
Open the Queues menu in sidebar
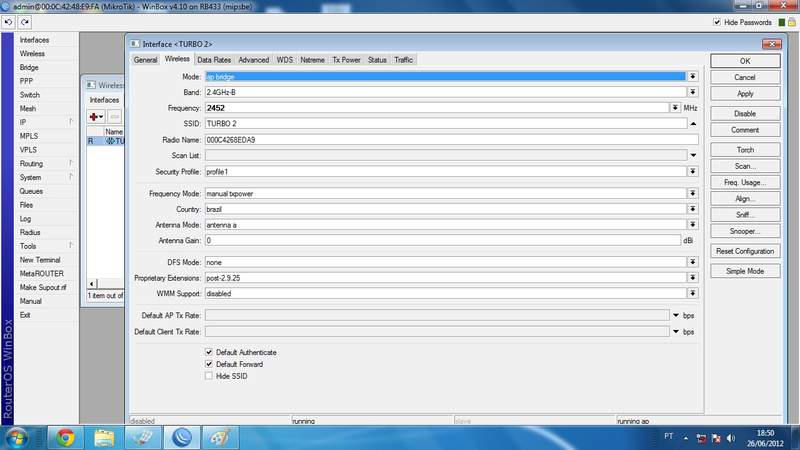[x=31, y=191]
